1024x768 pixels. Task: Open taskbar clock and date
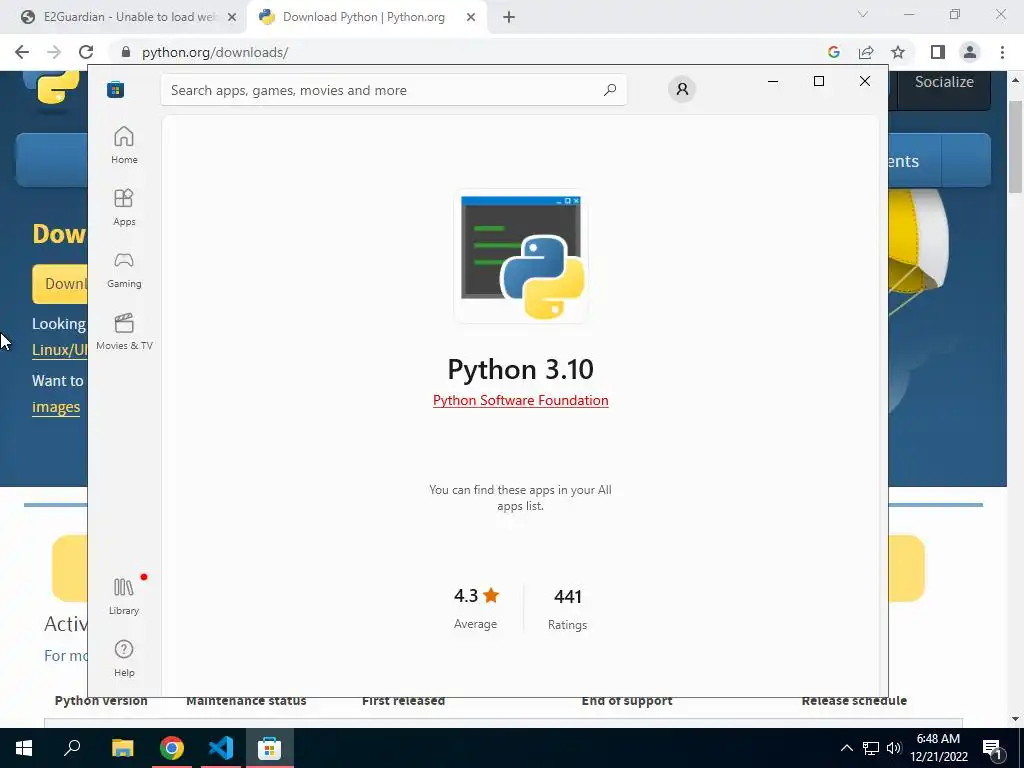938,748
